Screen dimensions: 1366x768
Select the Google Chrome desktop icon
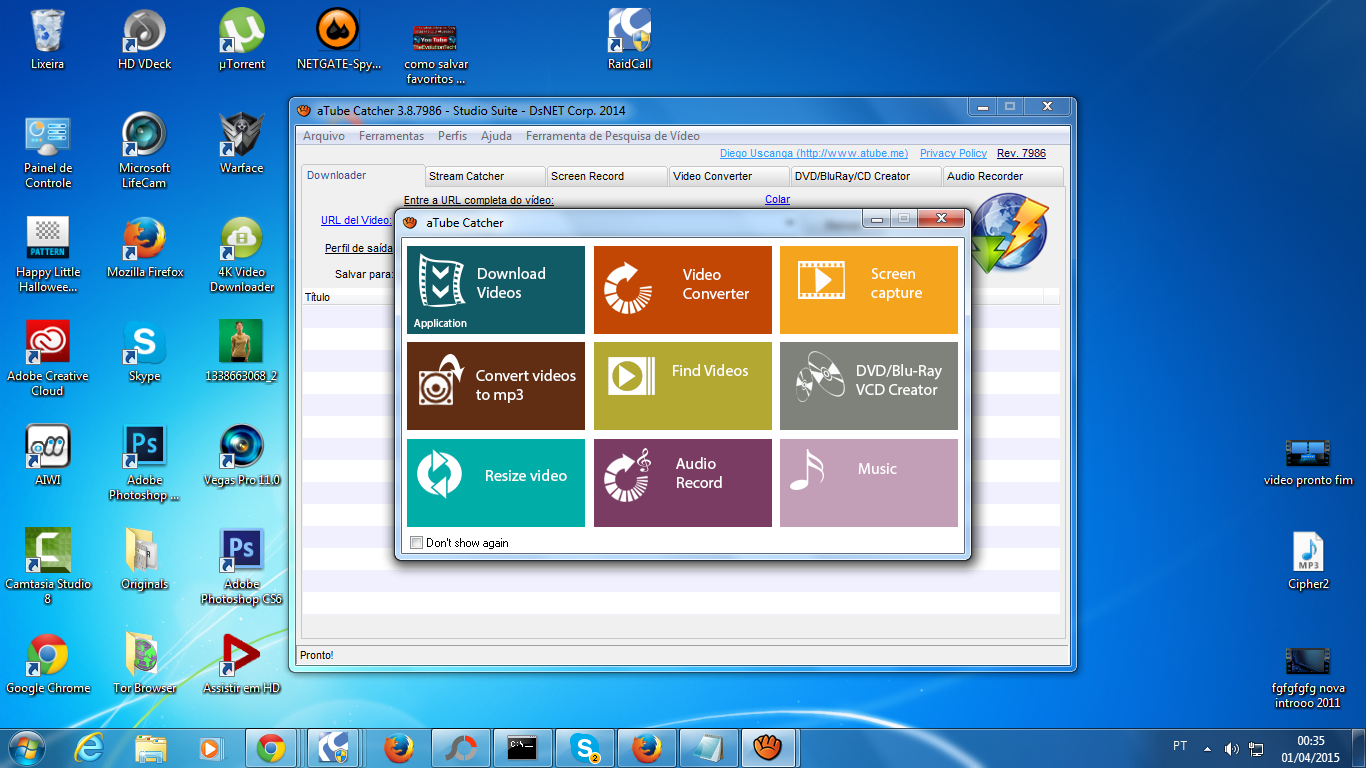(x=48, y=664)
